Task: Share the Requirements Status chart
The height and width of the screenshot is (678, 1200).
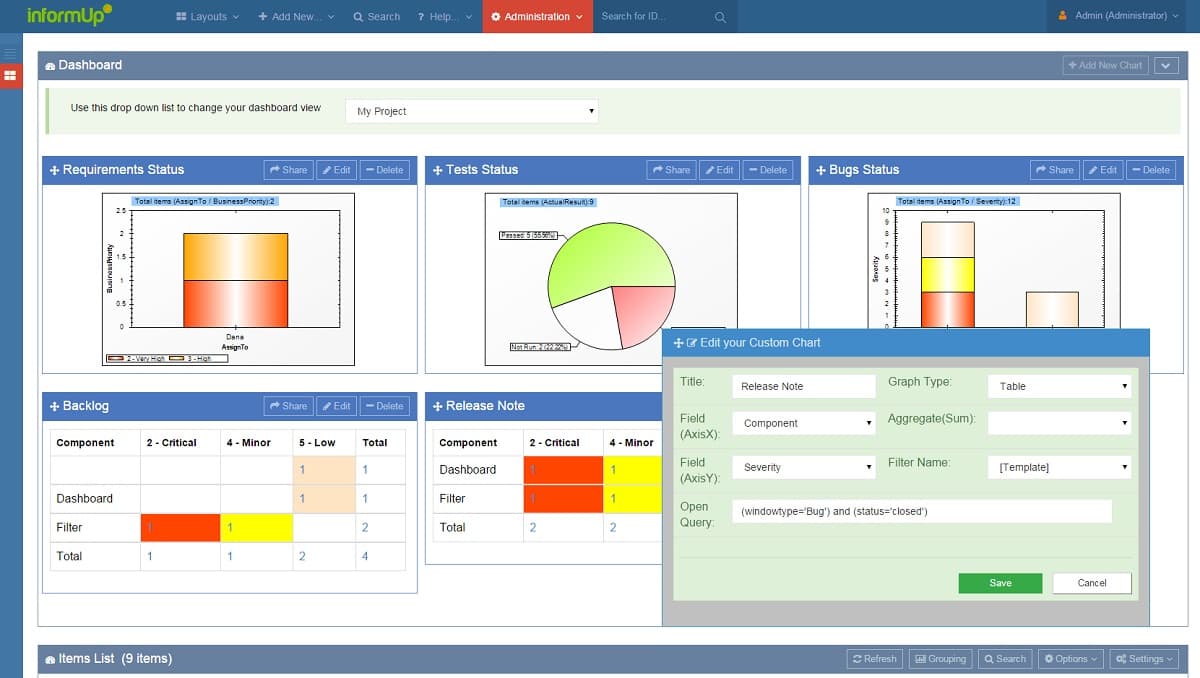Action: (x=288, y=170)
